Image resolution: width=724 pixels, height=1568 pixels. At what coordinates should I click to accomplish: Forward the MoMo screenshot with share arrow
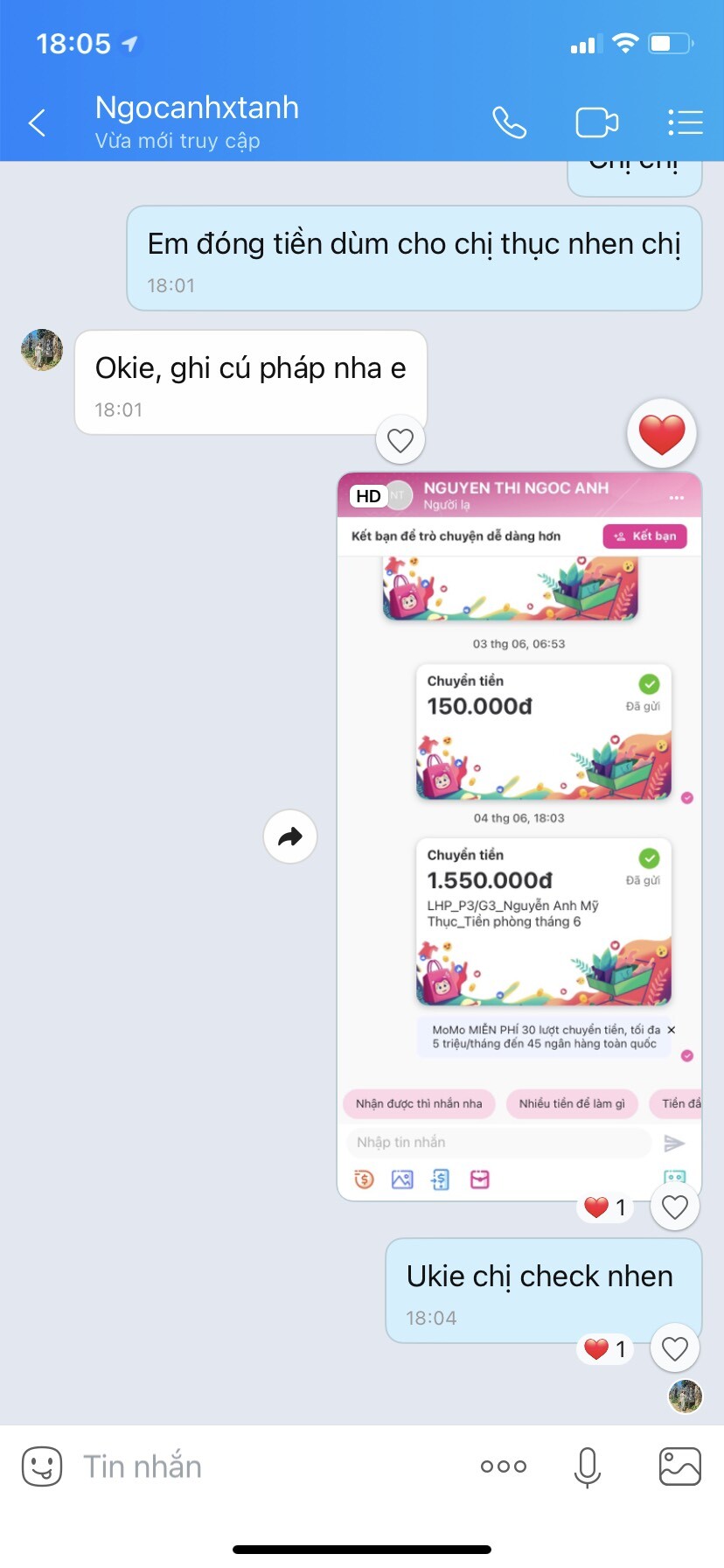(x=290, y=836)
